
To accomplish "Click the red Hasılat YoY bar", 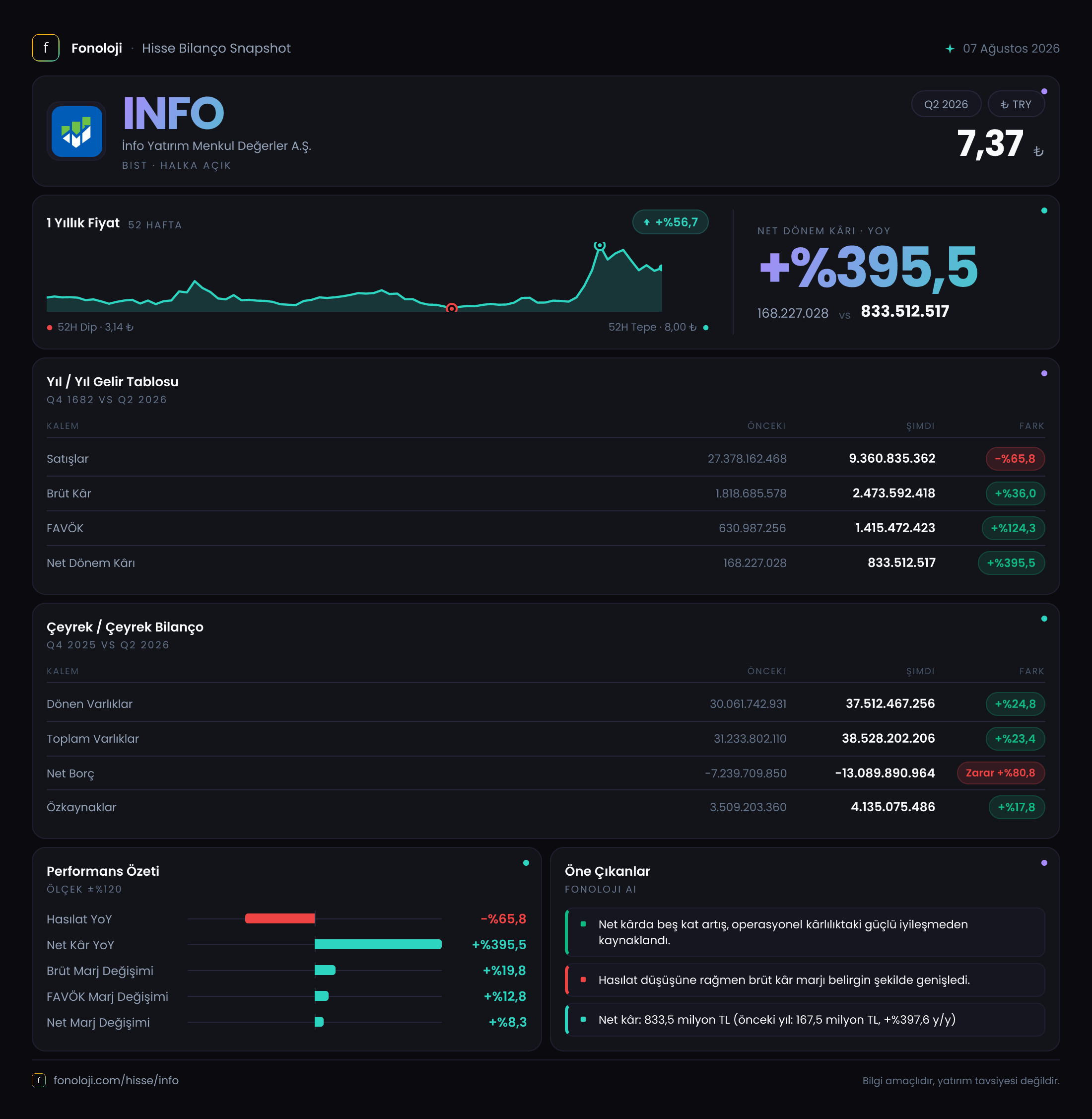I will click(280, 919).
